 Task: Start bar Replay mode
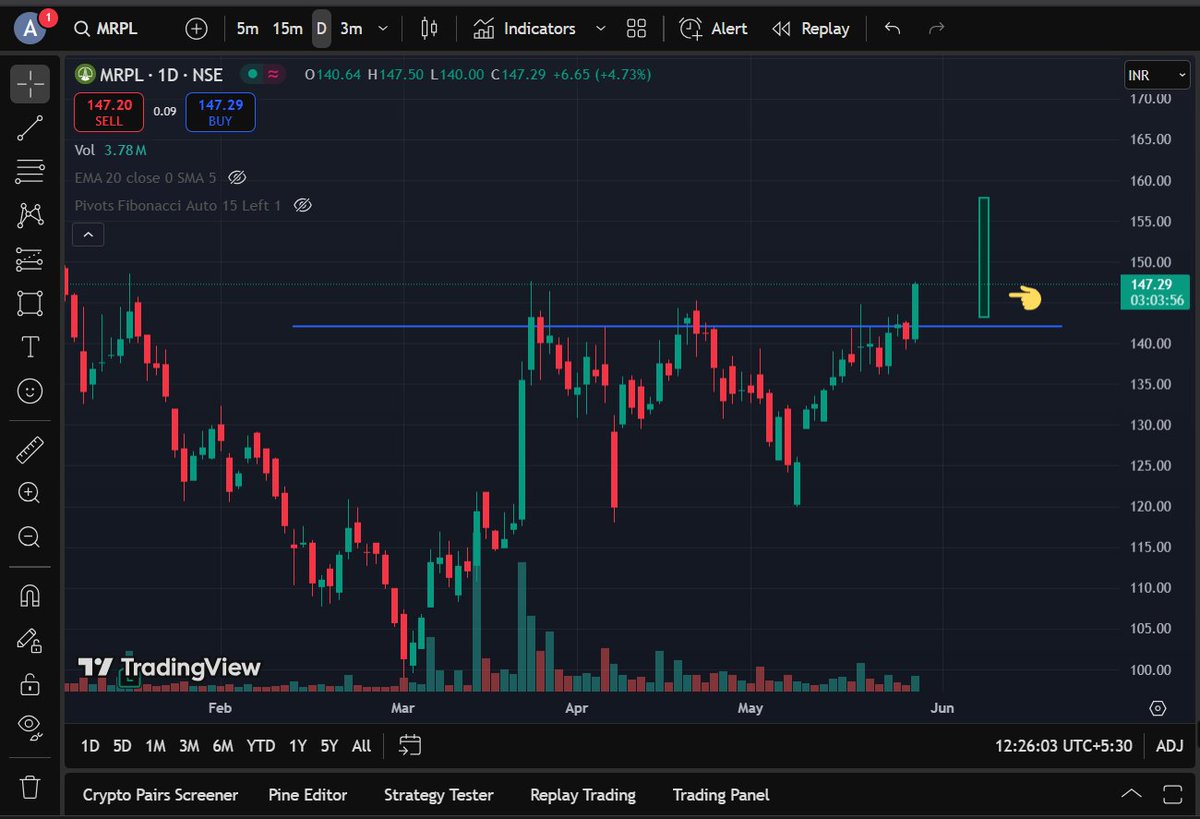pyautogui.click(x=811, y=29)
